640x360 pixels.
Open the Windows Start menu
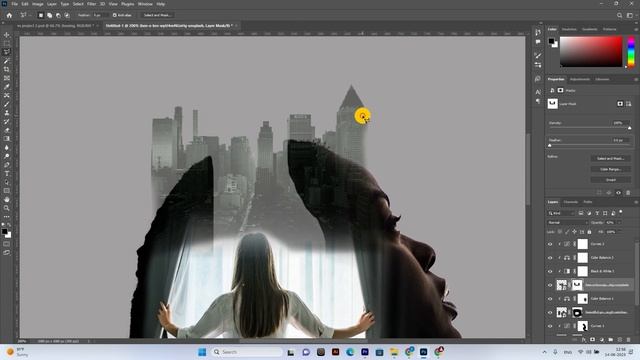point(202,352)
